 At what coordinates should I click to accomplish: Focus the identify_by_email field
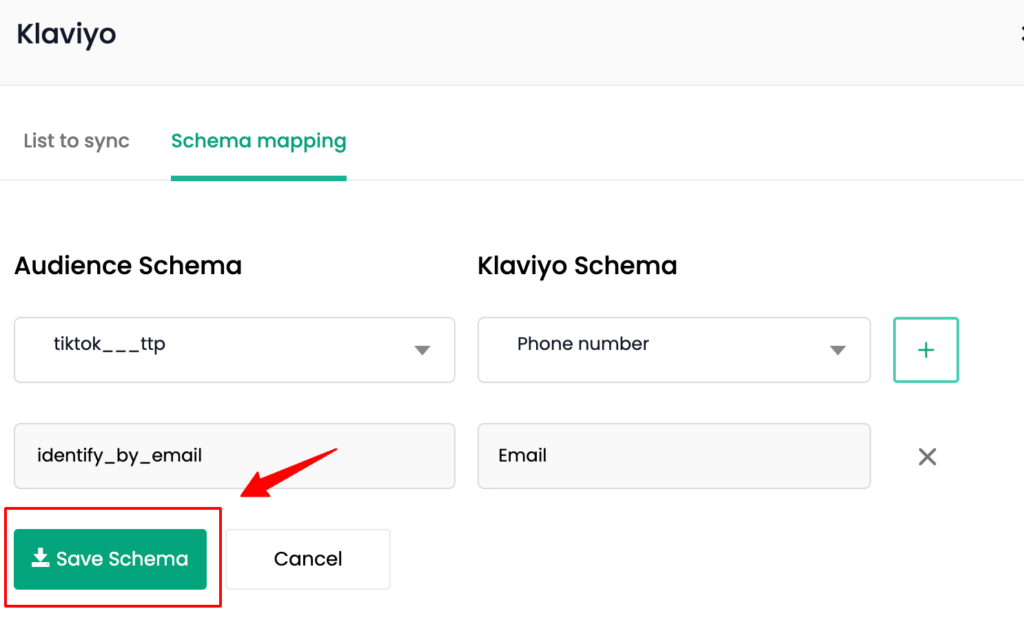(x=234, y=456)
